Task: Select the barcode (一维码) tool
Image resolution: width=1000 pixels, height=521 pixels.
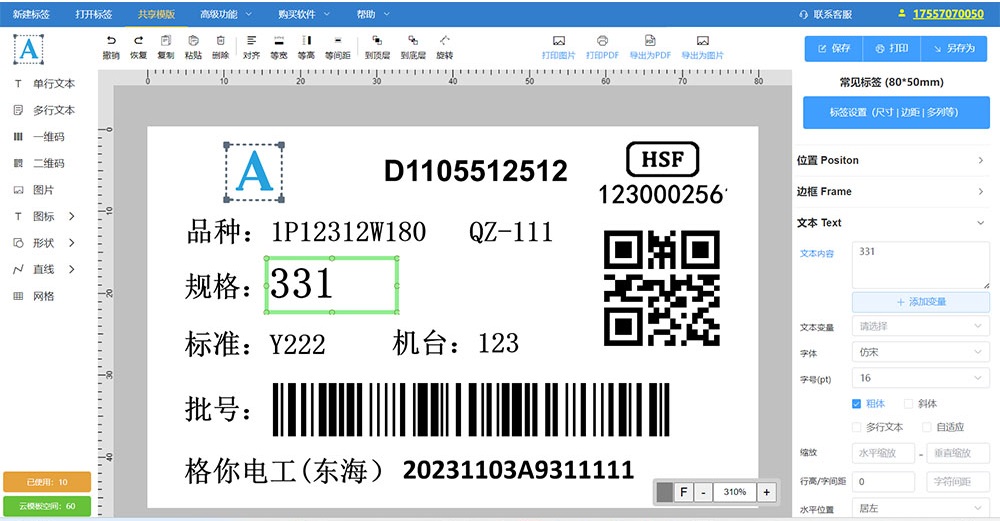Action: (40, 137)
